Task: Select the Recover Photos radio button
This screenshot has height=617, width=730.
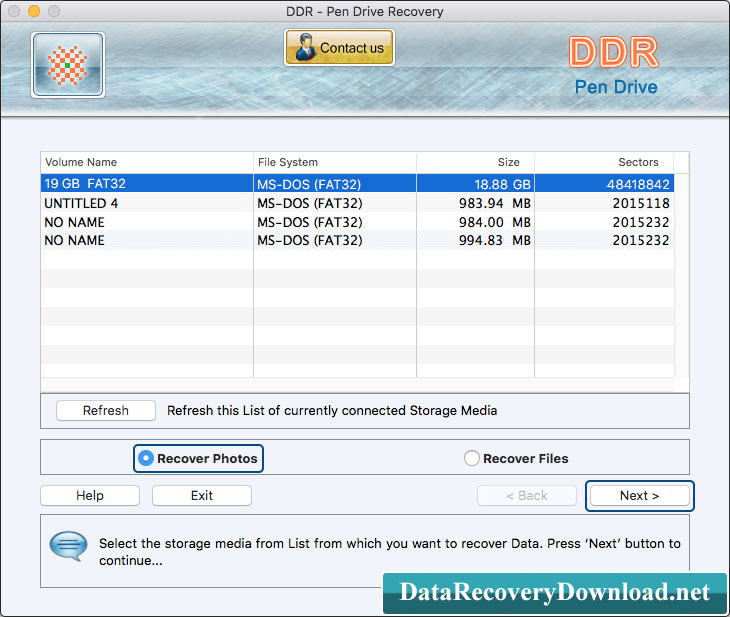Action: coord(198,459)
